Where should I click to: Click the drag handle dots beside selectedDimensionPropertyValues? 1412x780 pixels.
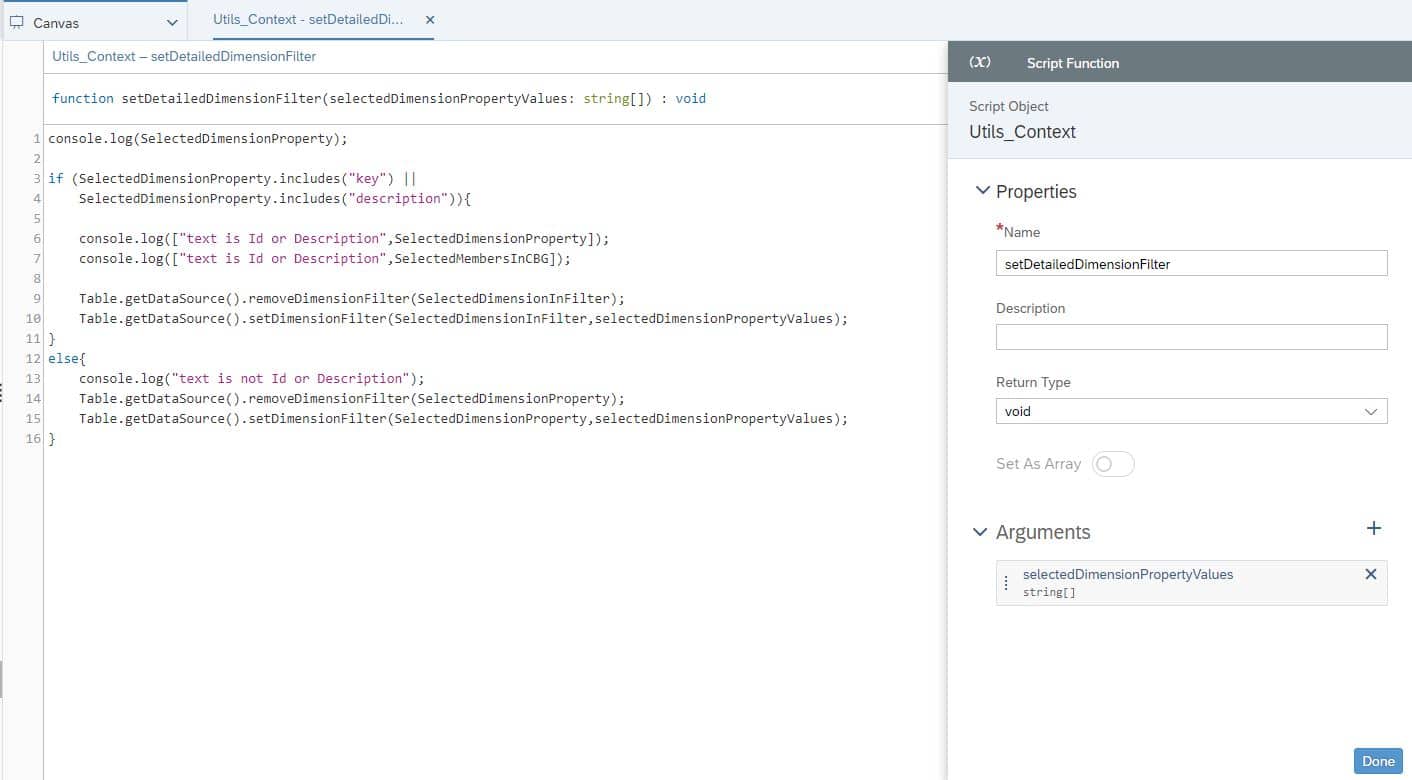[1006, 582]
